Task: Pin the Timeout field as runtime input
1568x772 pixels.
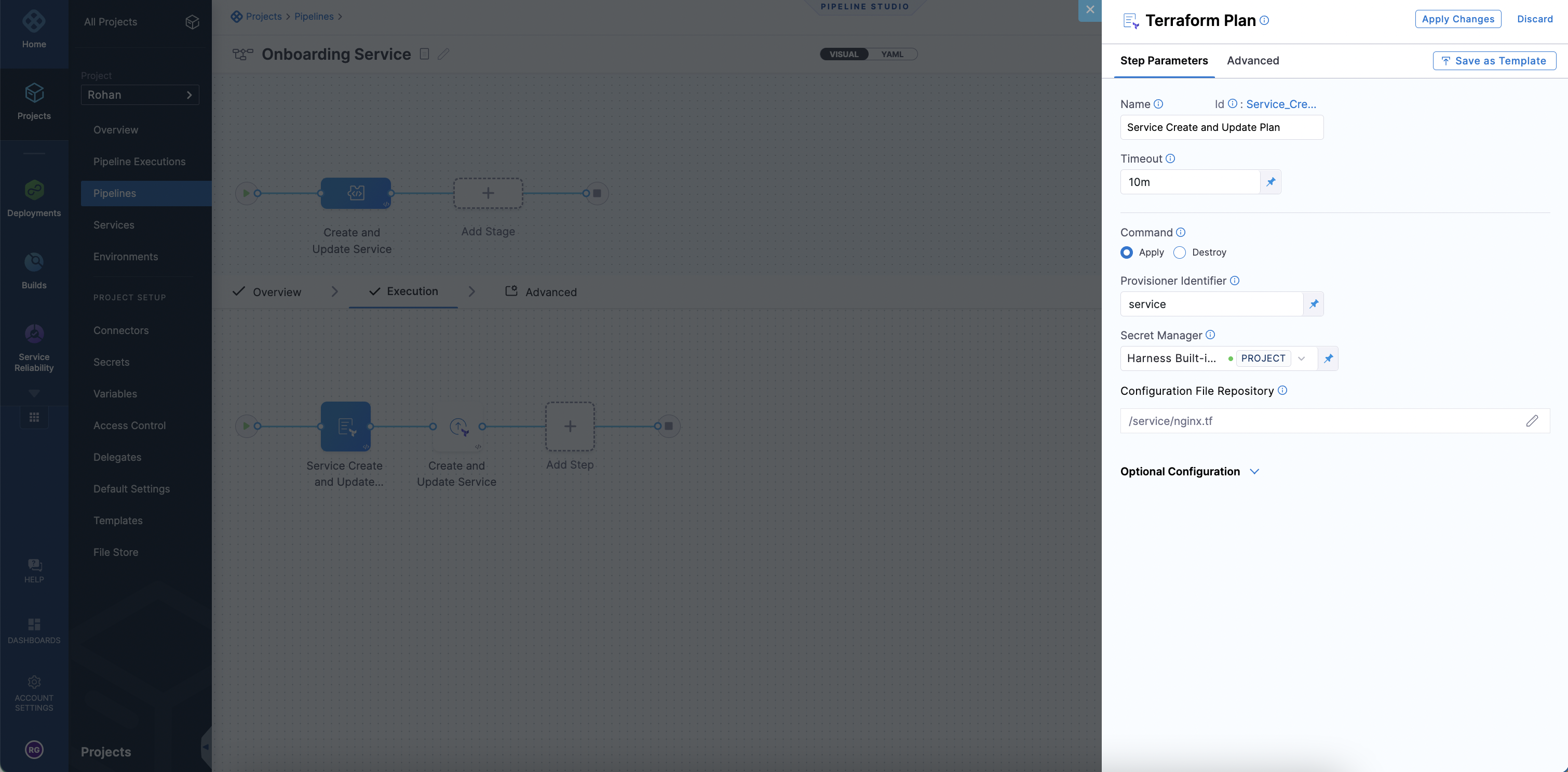Action: pos(1270,181)
